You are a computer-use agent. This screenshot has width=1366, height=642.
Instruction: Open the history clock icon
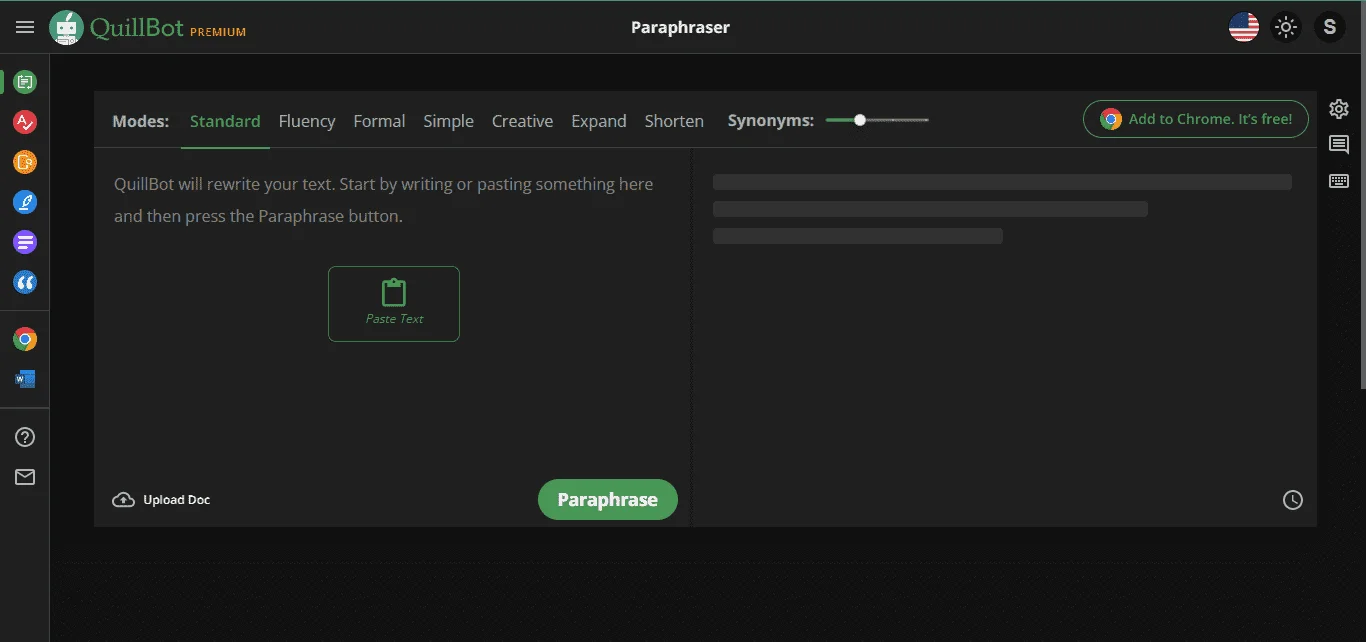[1293, 500]
